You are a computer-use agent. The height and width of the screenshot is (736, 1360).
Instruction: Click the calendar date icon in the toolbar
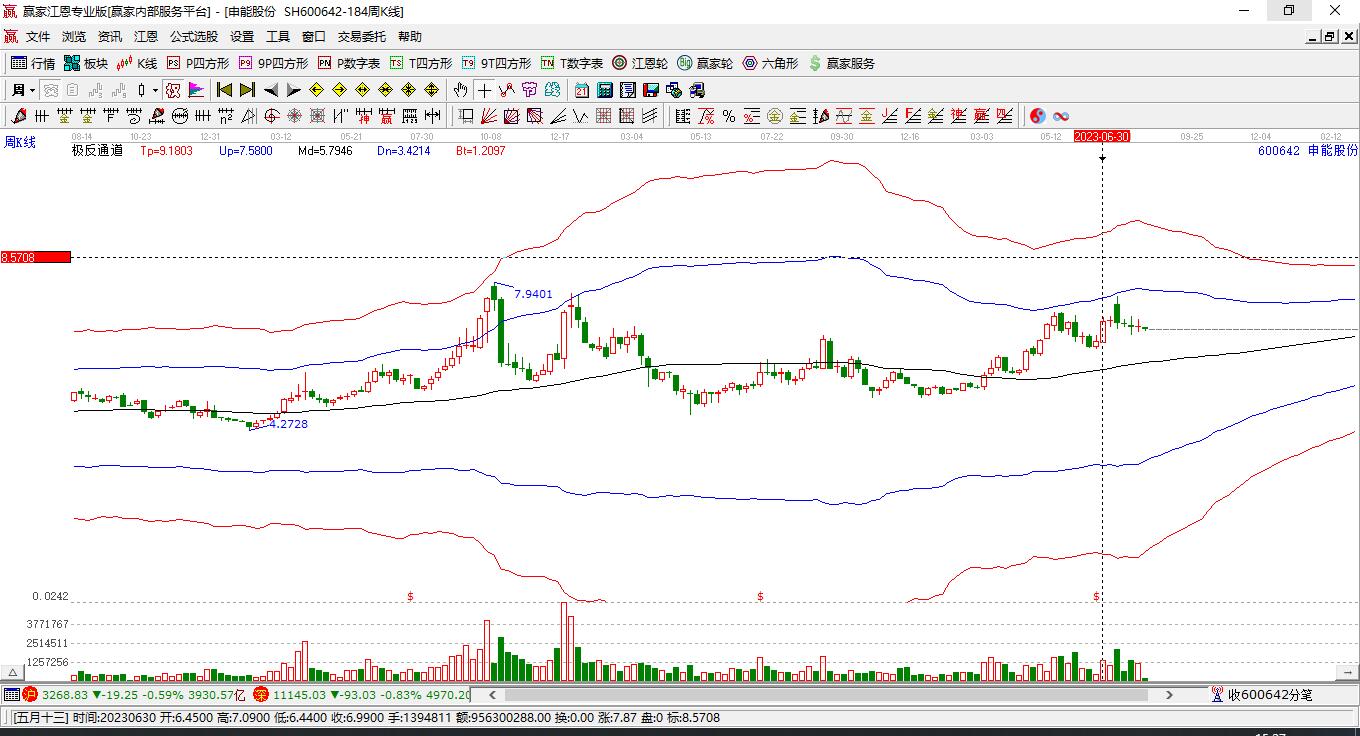point(581,90)
